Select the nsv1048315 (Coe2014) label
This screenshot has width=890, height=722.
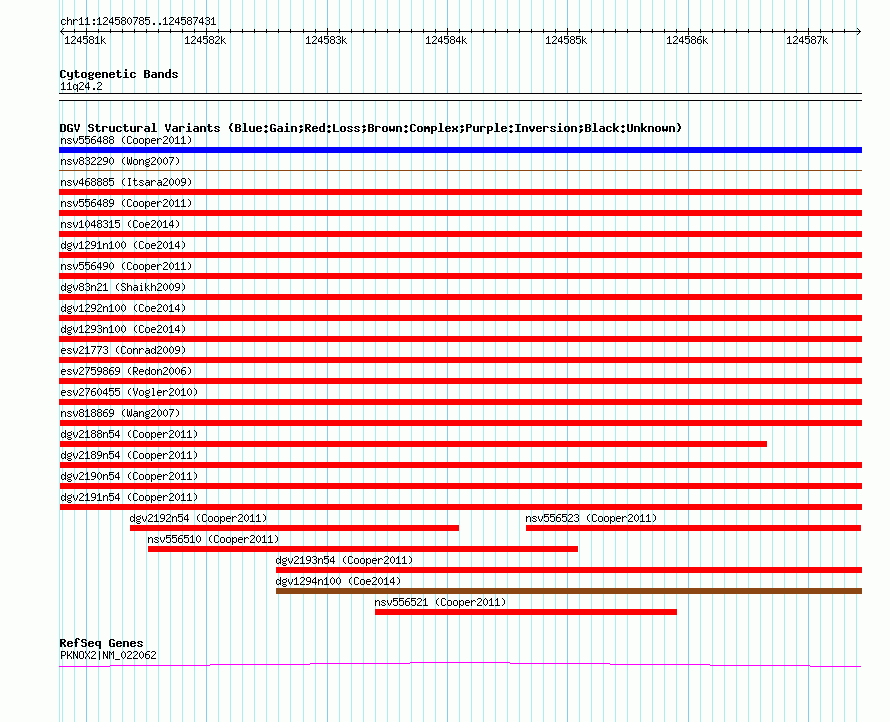pos(120,224)
